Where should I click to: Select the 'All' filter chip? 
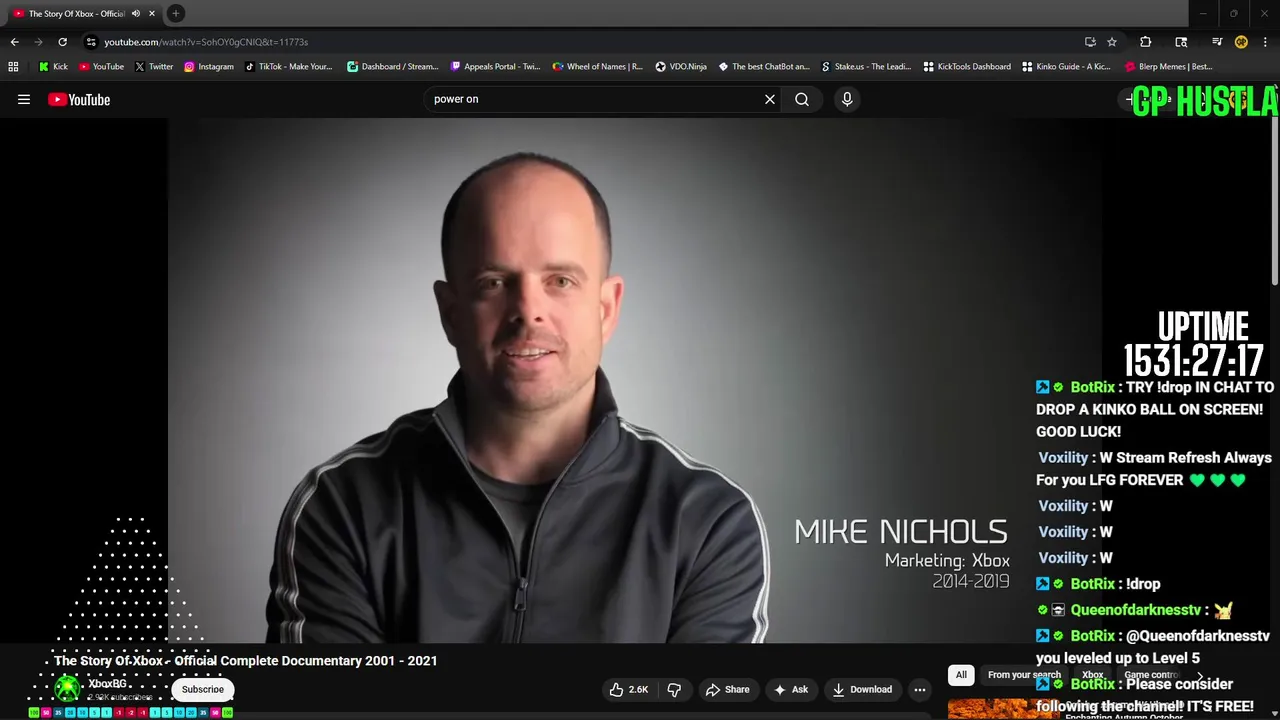pos(961,675)
